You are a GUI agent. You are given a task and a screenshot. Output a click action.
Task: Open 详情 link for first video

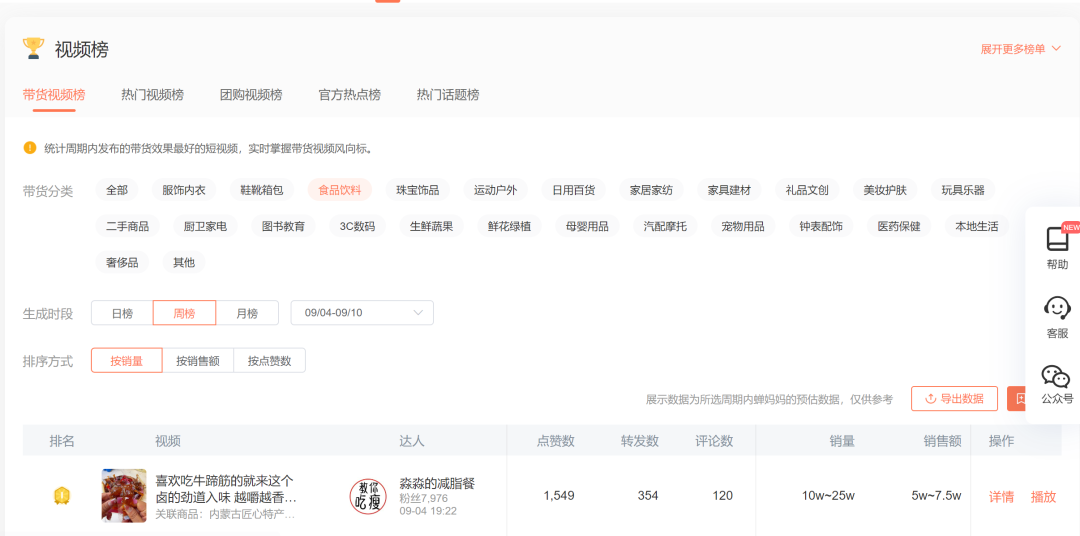1001,496
